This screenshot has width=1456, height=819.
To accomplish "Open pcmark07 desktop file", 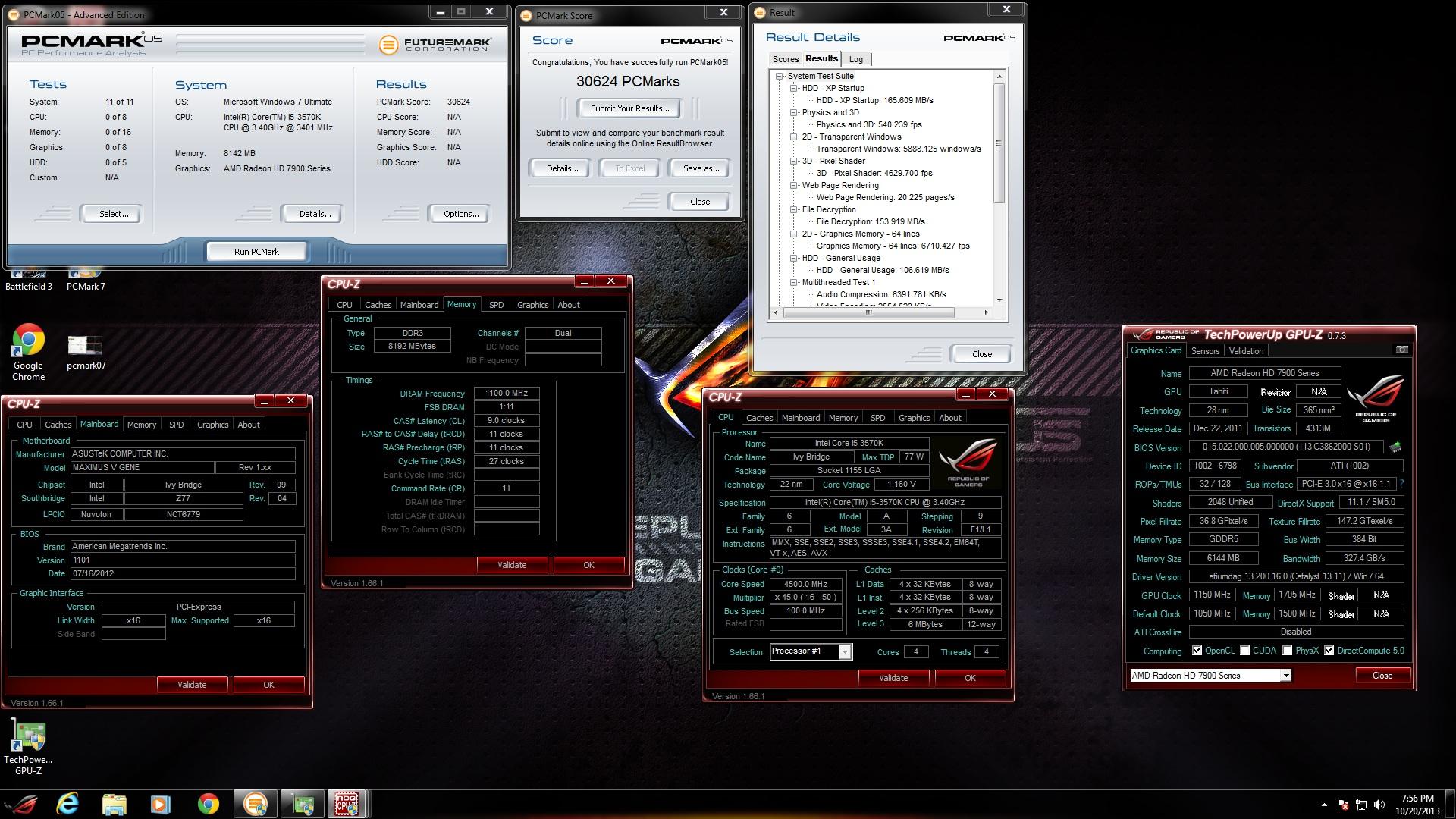I will tap(86, 353).
